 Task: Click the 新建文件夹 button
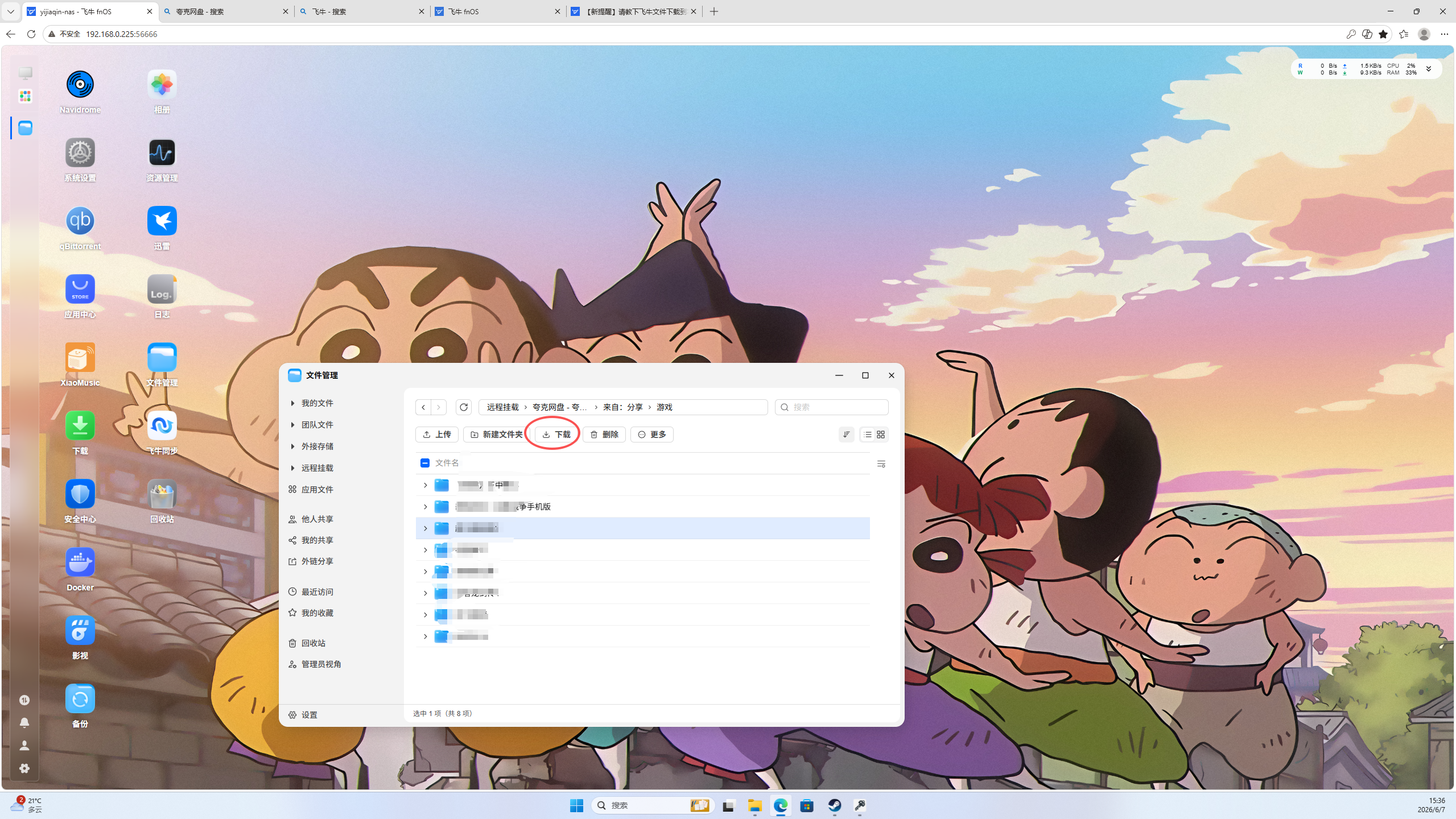pyautogui.click(x=497, y=435)
